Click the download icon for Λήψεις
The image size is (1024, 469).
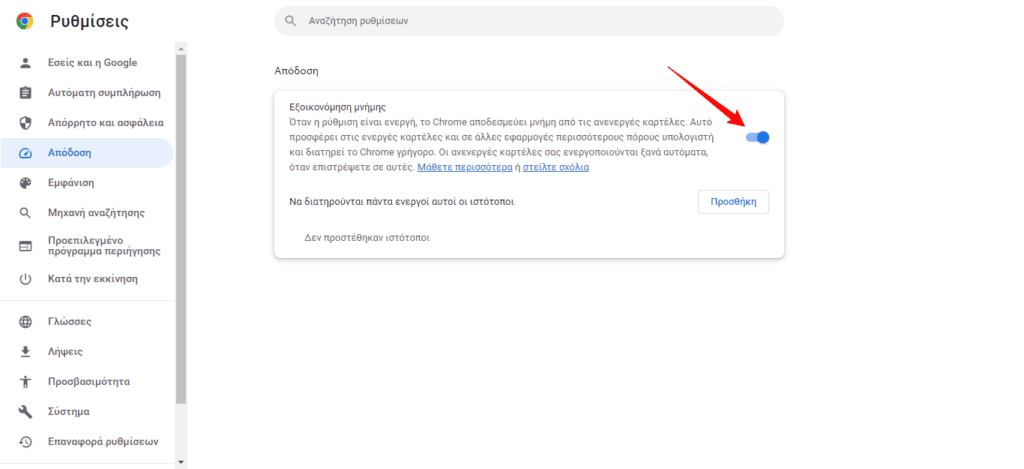(26, 352)
